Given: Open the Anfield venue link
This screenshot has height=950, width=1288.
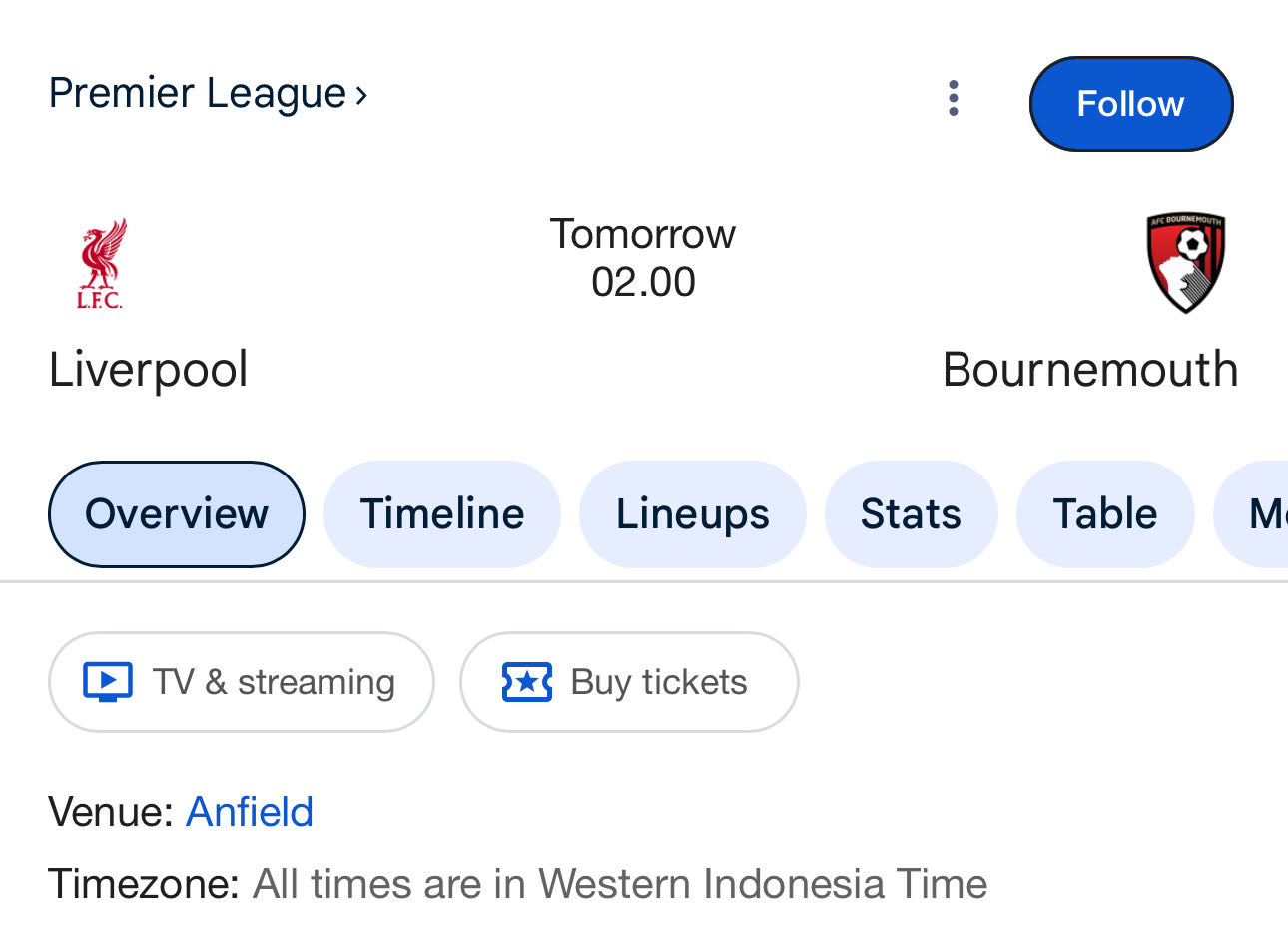Looking at the screenshot, I should (250, 812).
